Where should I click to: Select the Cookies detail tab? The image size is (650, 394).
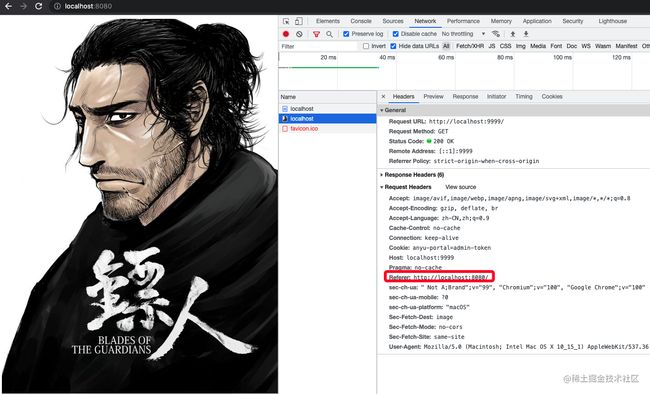coord(552,96)
